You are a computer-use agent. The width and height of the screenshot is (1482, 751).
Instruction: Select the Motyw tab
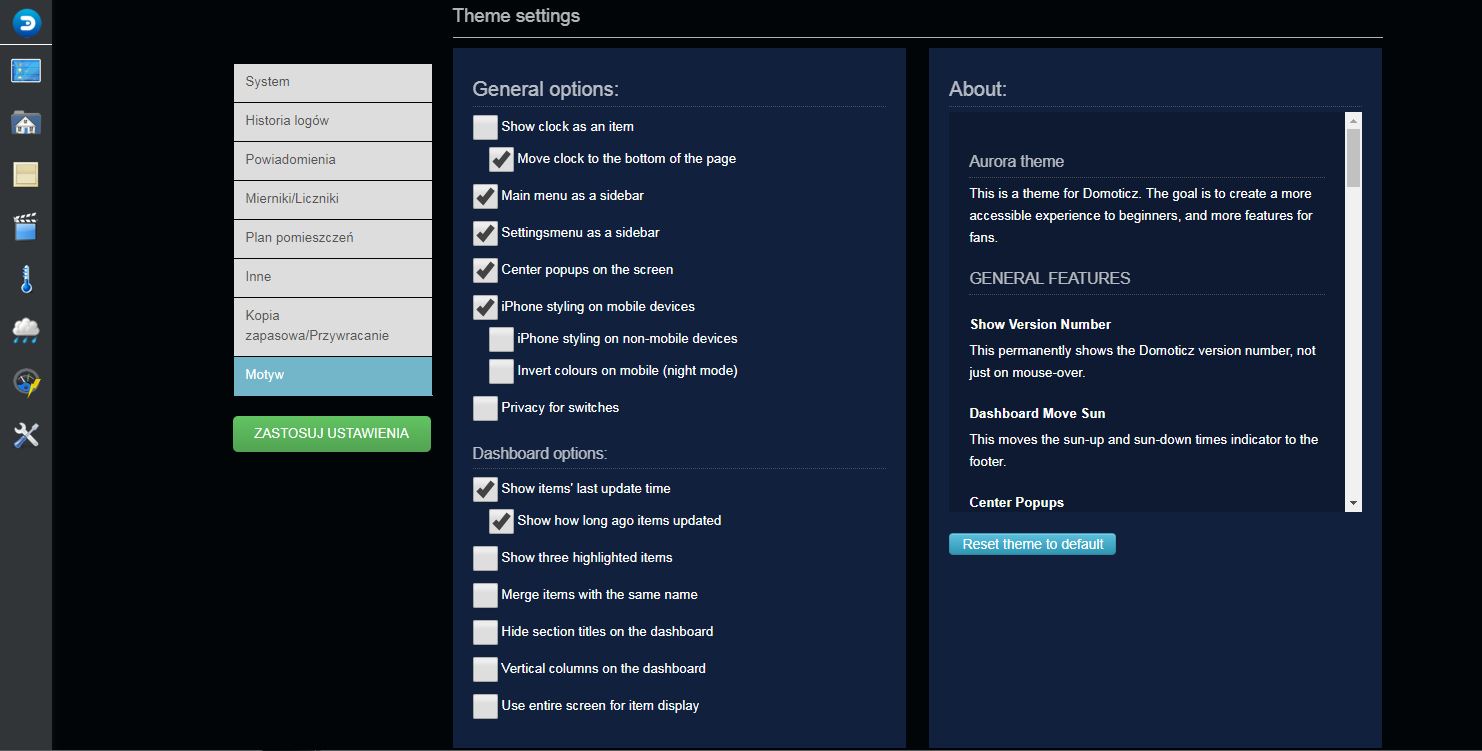point(333,375)
